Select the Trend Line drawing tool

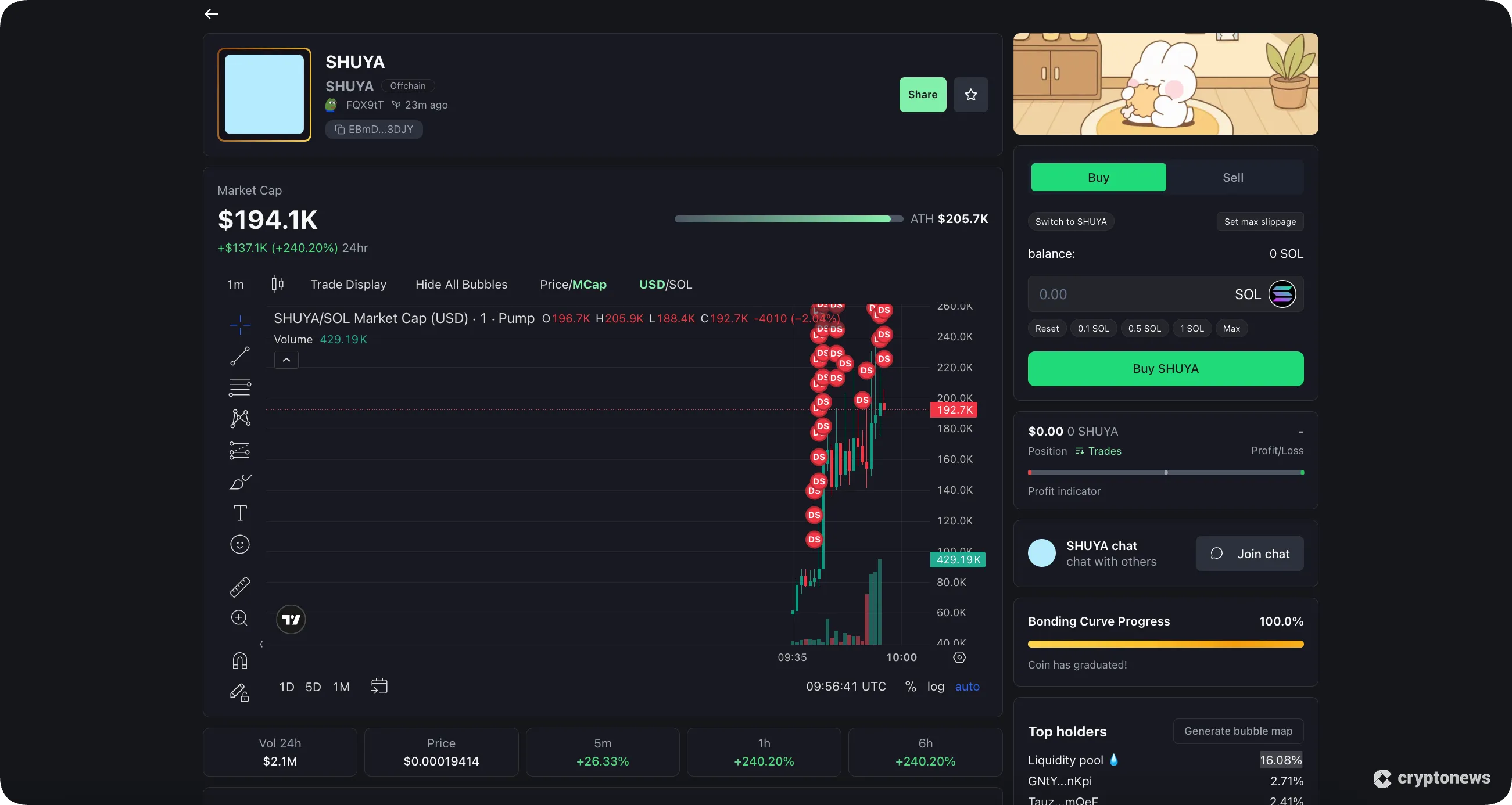[x=239, y=355]
